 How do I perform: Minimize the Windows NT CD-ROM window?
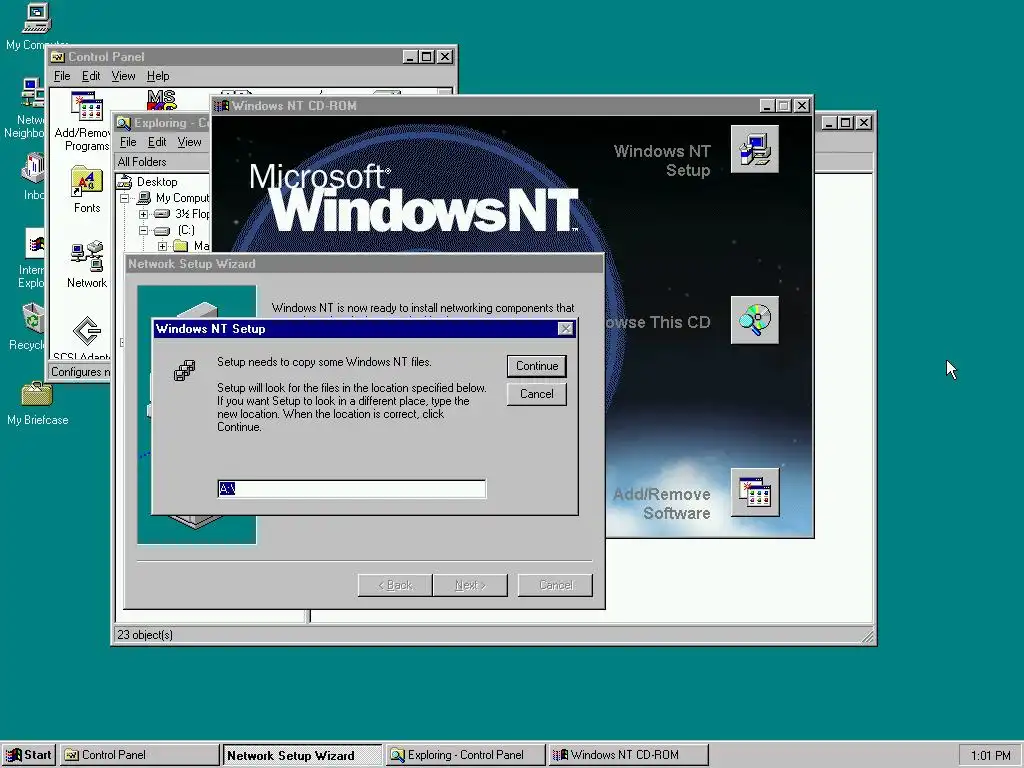[767, 105]
